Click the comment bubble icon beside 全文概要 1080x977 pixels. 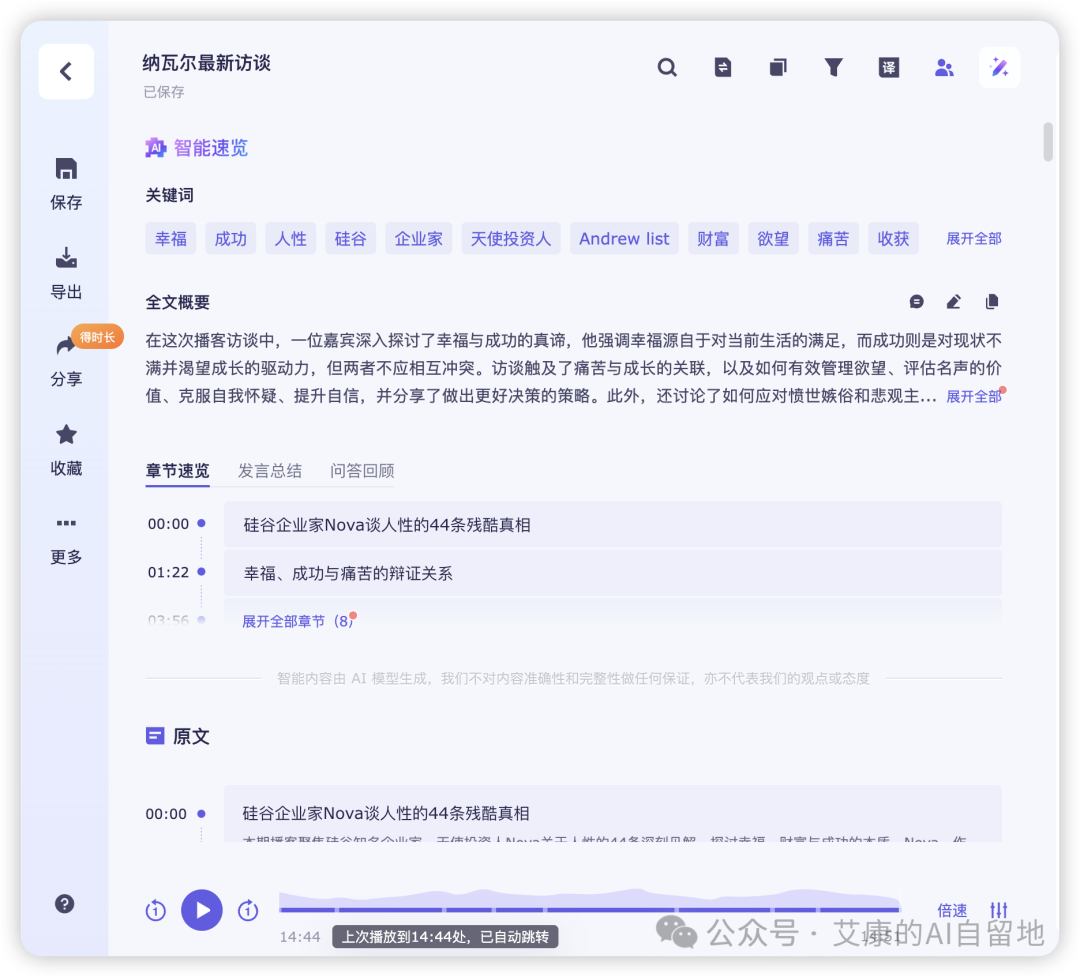[x=916, y=302]
